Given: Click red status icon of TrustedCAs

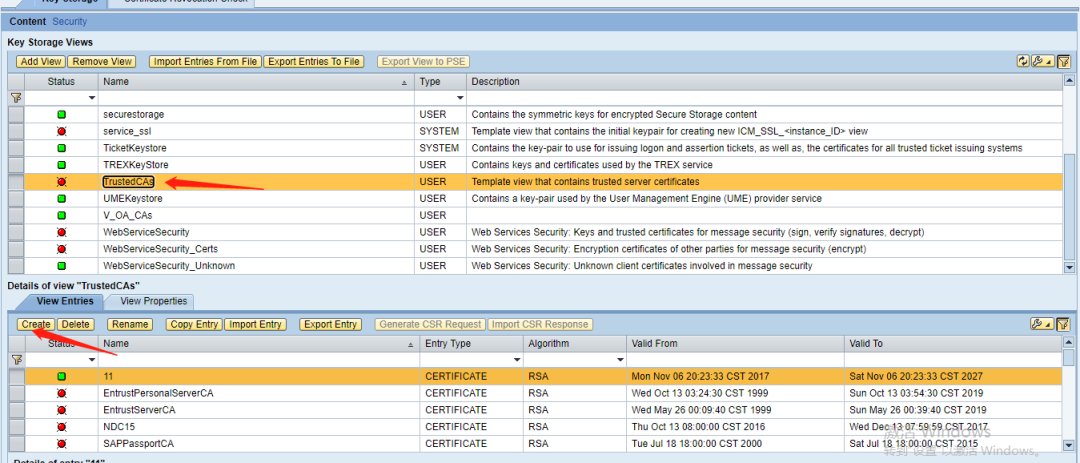Looking at the screenshot, I should [61, 182].
